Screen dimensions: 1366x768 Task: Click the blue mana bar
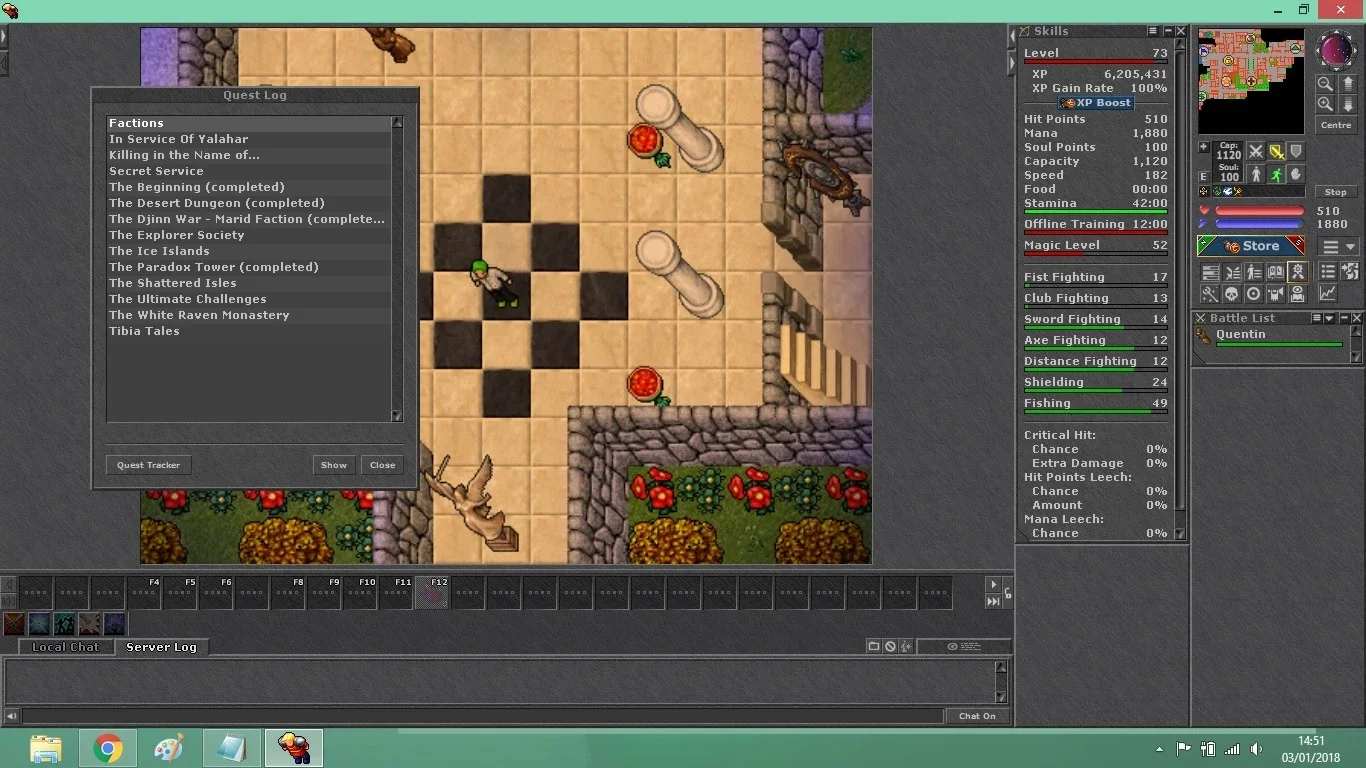coord(1259,224)
